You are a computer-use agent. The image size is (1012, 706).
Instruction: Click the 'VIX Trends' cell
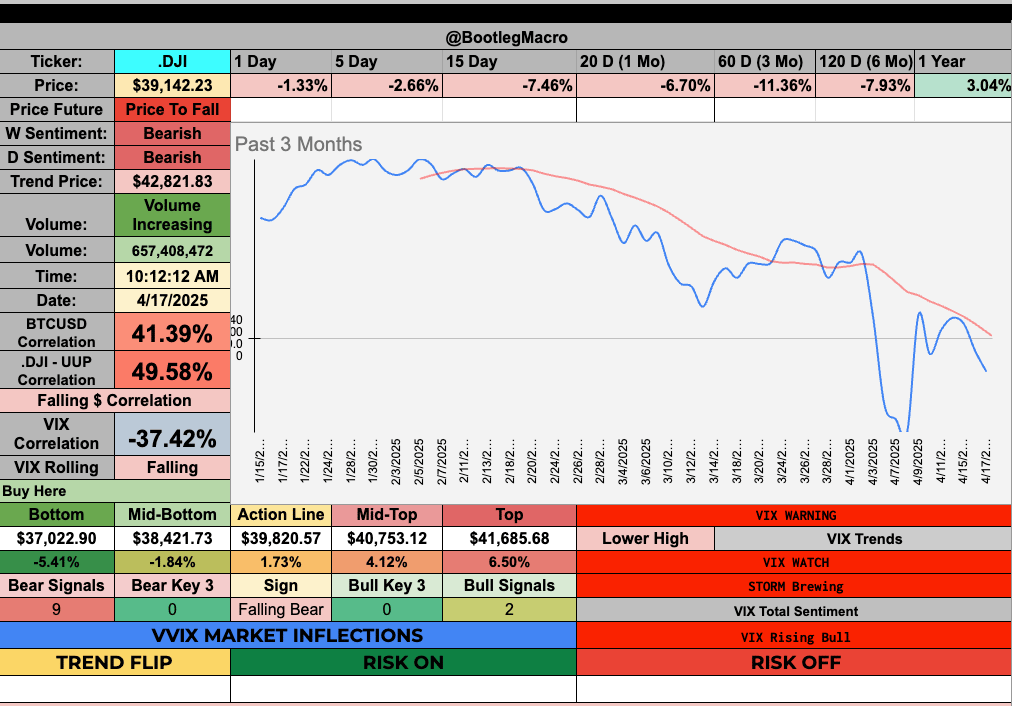(864, 538)
